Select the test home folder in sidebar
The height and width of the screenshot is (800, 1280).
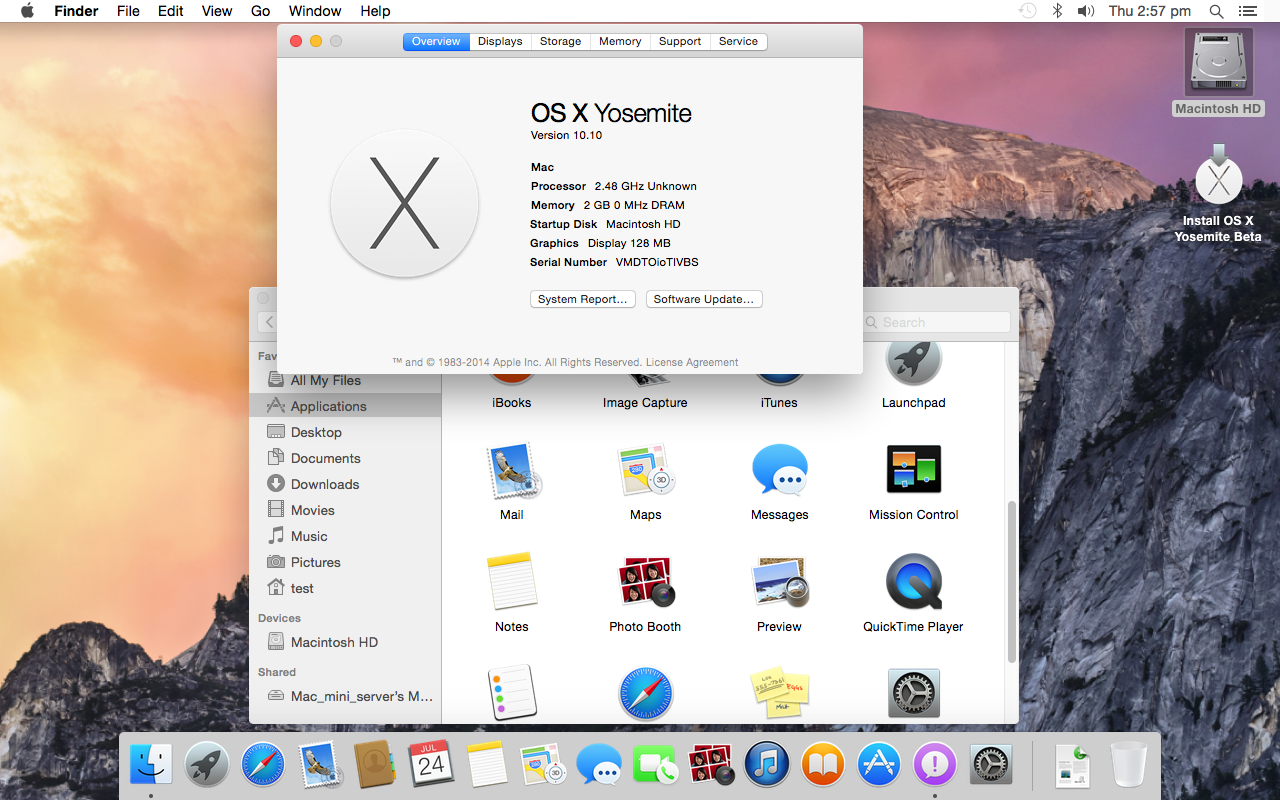coord(345,588)
